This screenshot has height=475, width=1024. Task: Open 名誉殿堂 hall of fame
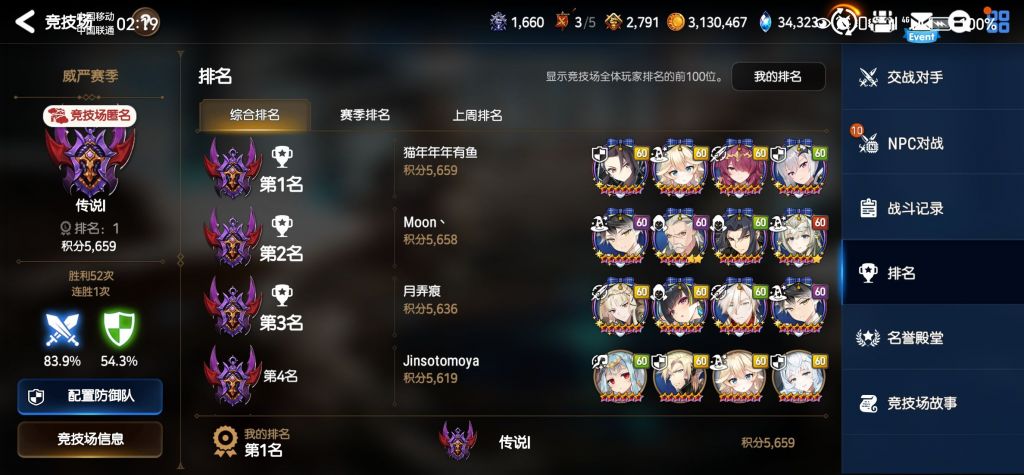click(x=933, y=338)
